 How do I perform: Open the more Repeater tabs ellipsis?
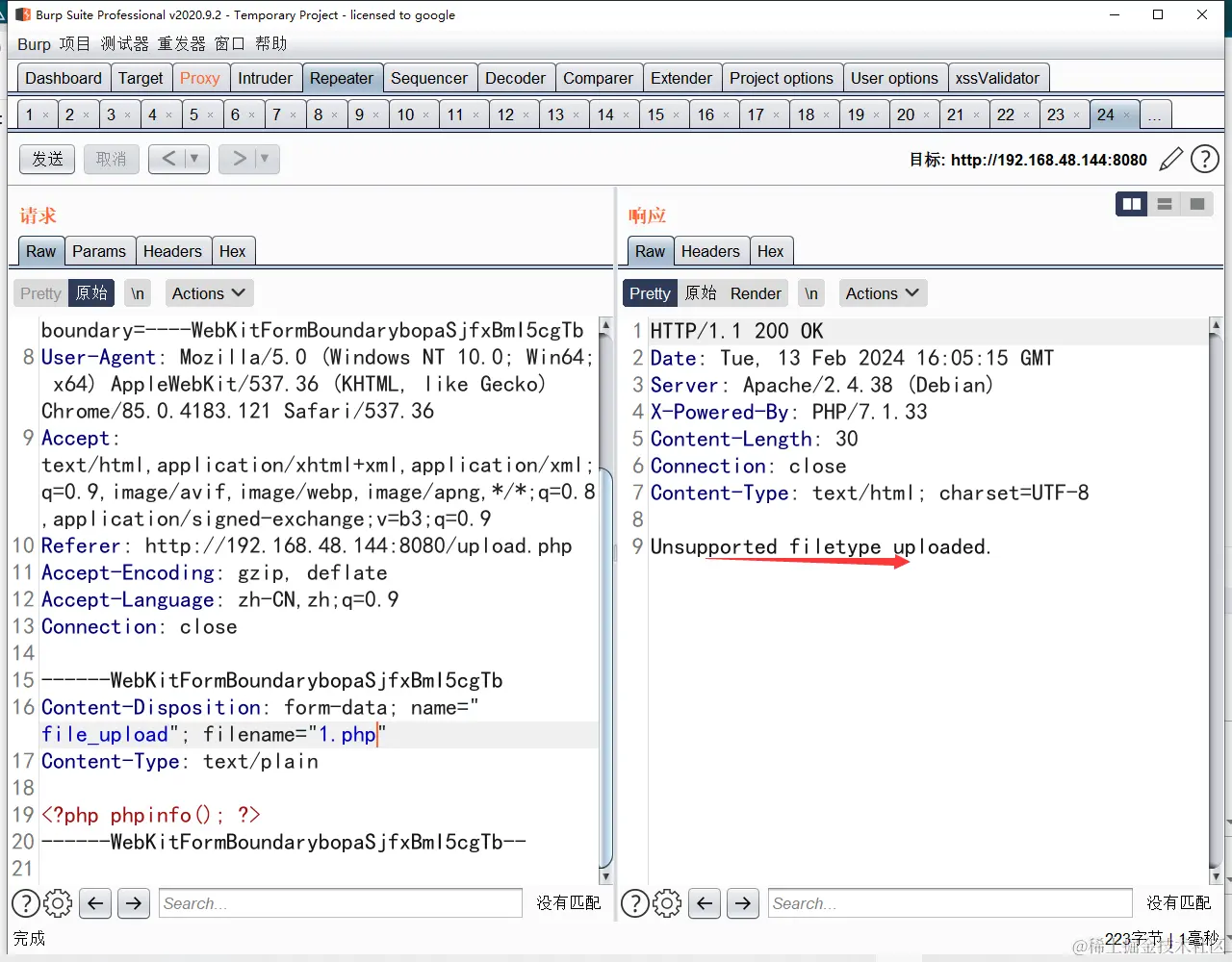click(x=1154, y=114)
